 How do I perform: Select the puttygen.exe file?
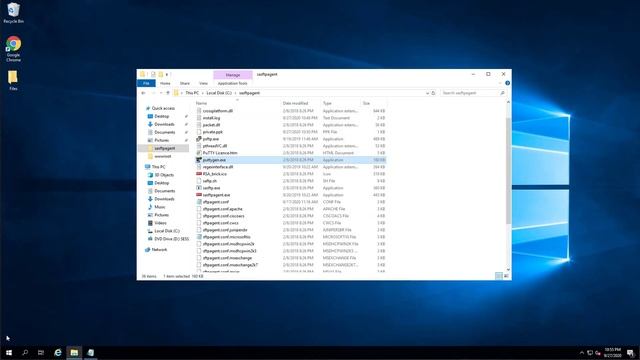point(291,160)
